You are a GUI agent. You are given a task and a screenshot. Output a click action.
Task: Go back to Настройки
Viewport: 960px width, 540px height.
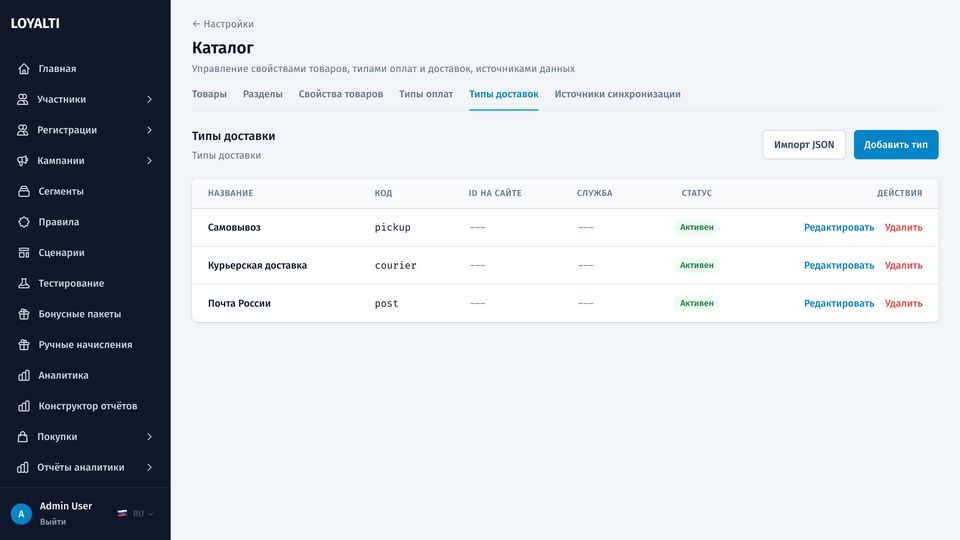click(223, 24)
